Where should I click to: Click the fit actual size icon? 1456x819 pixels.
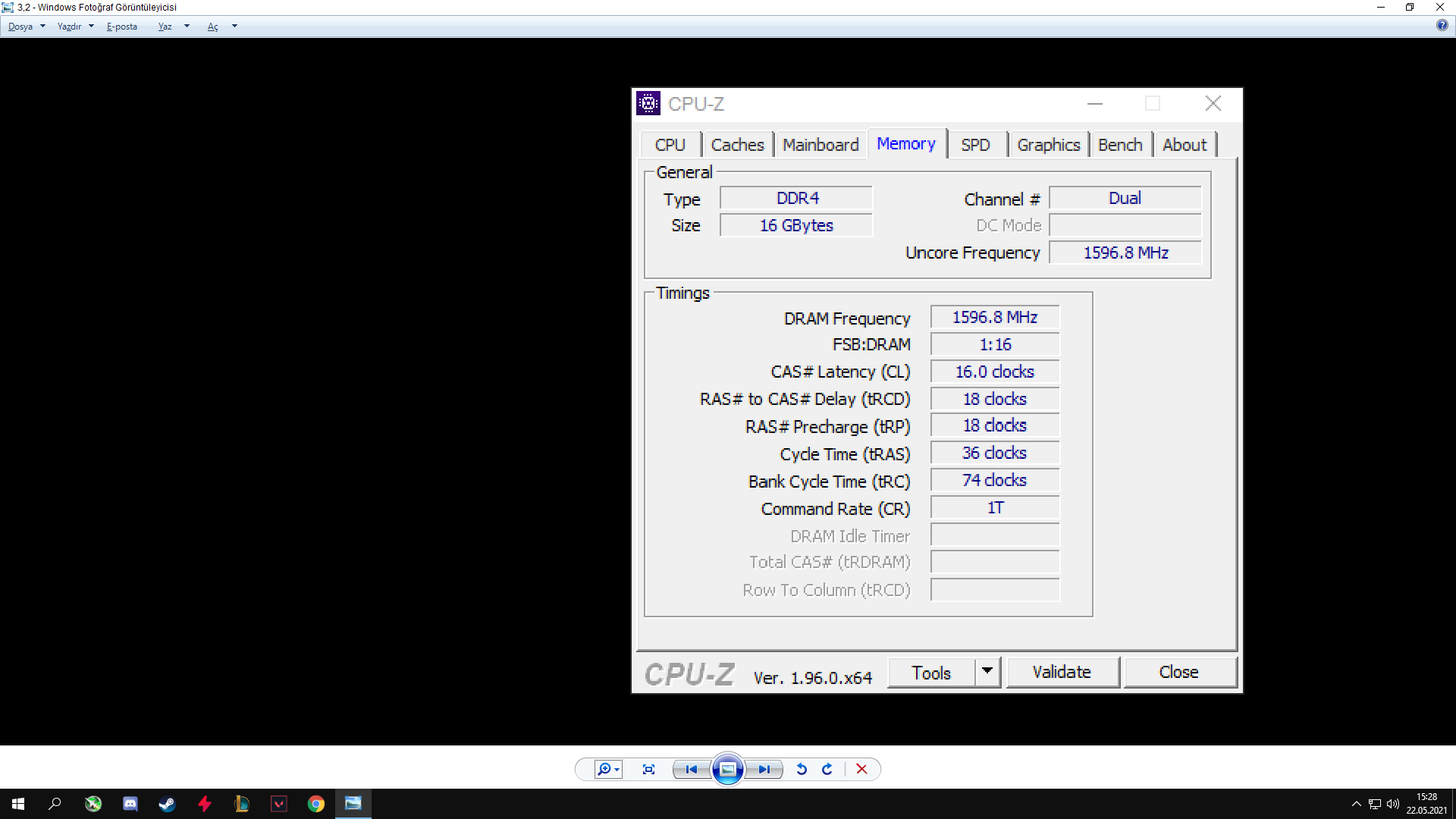pyautogui.click(x=648, y=769)
